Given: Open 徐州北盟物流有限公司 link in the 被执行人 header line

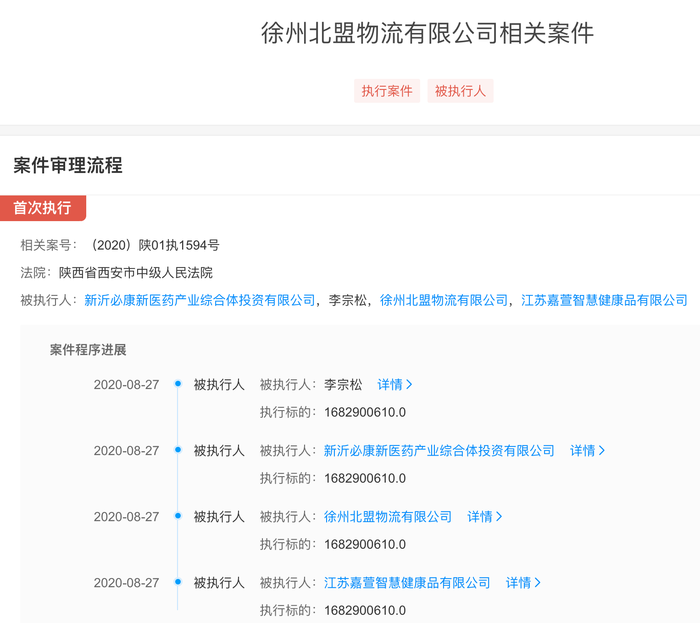Looking at the screenshot, I should point(444,300).
